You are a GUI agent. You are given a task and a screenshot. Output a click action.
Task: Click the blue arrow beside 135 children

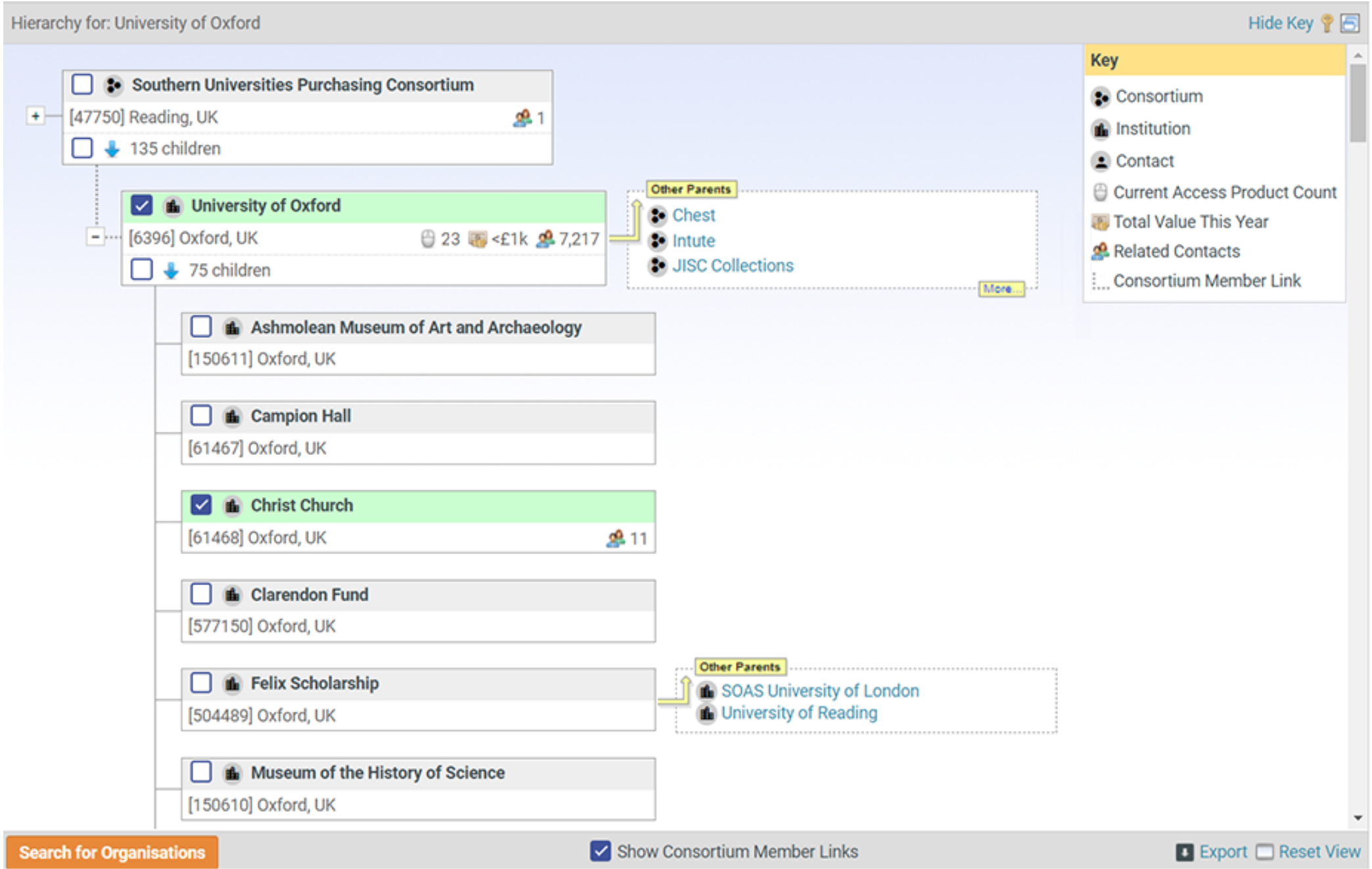[x=112, y=149]
